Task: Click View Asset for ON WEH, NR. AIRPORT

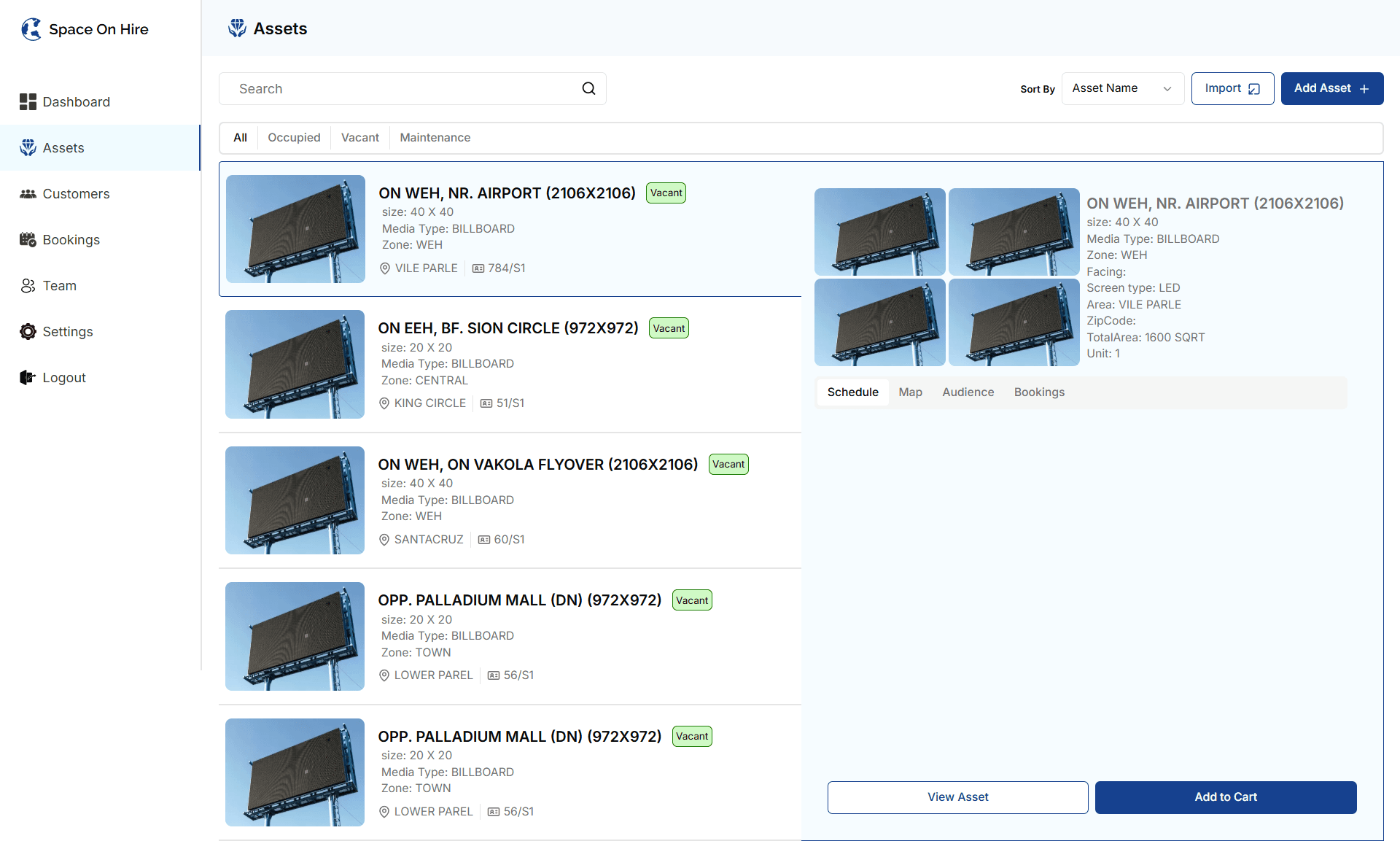Action: (957, 797)
